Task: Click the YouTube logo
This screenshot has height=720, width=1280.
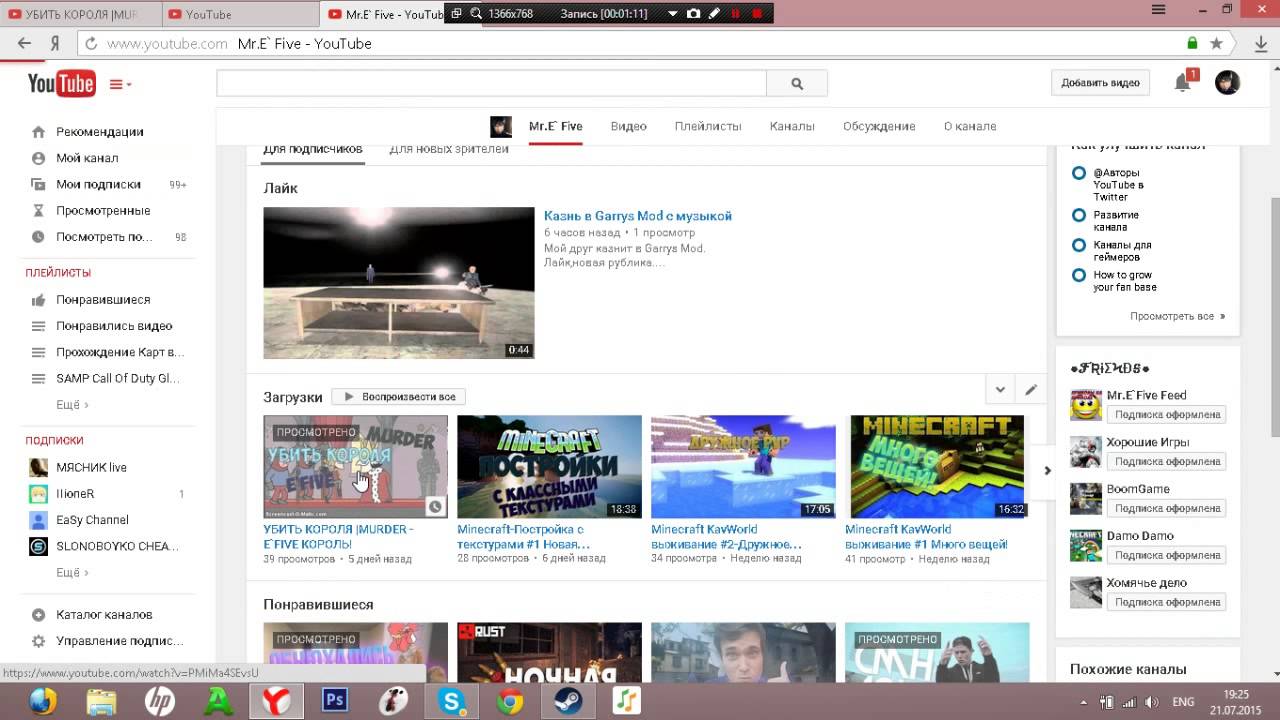Action: coord(61,84)
